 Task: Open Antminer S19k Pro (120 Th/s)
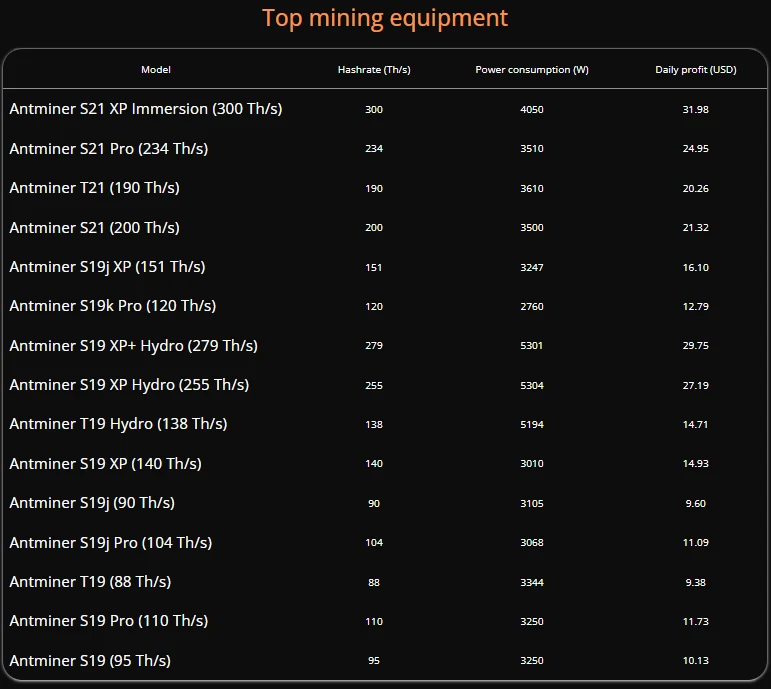(113, 306)
